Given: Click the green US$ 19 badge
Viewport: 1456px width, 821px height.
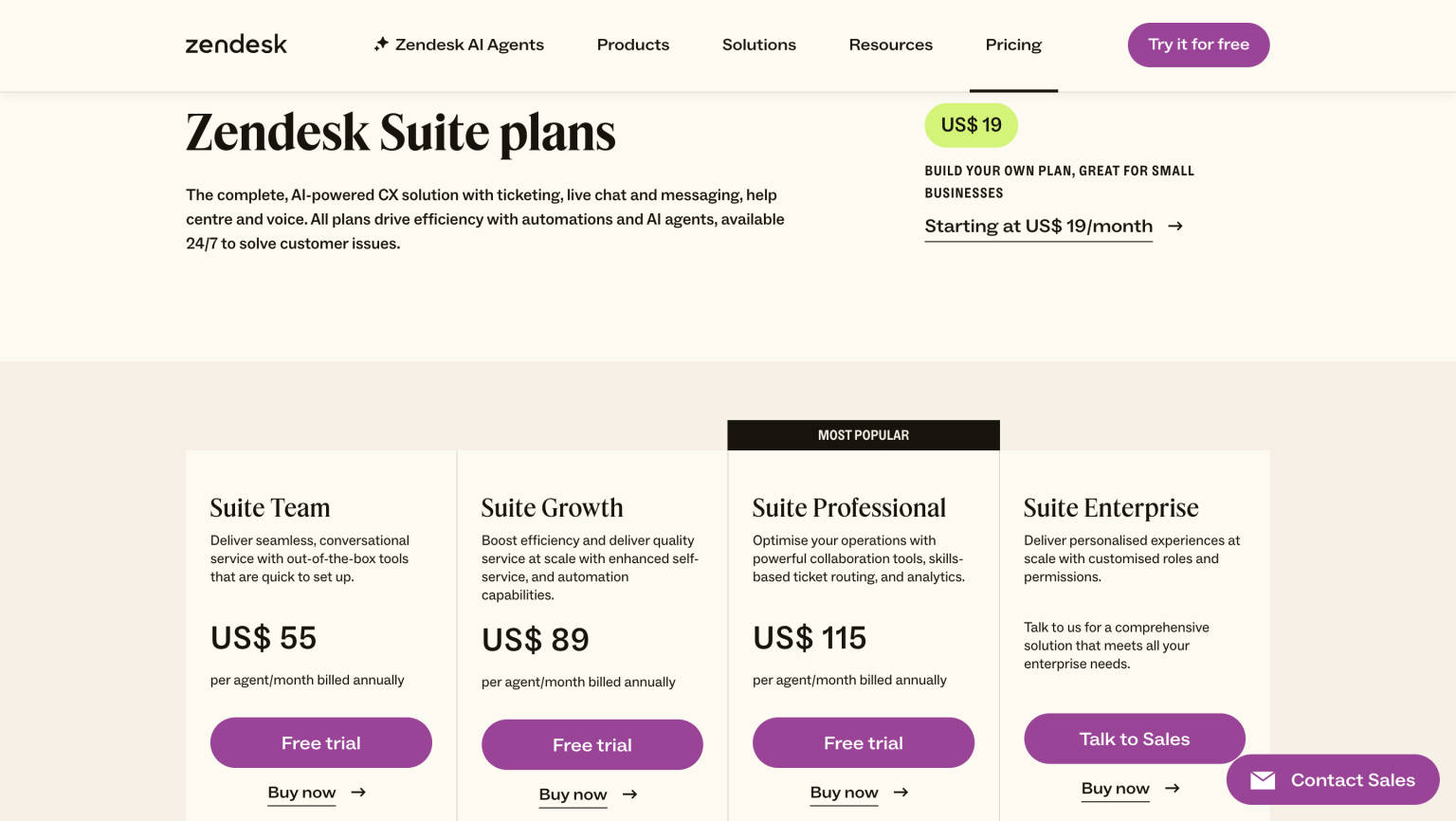Looking at the screenshot, I should click(x=971, y=125).
